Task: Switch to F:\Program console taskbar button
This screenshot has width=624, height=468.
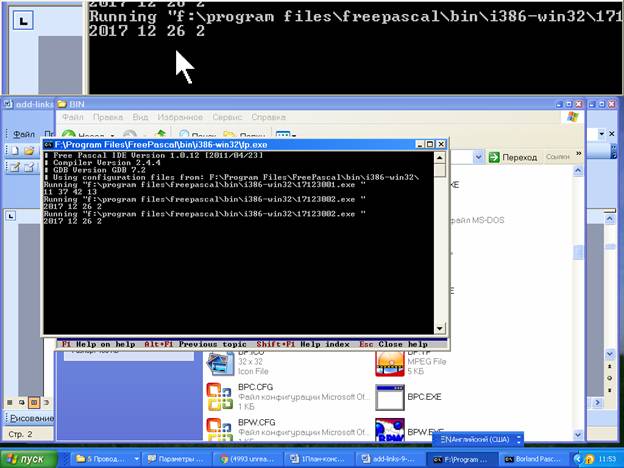Action: pyautogui.click(x=462, y=459)
